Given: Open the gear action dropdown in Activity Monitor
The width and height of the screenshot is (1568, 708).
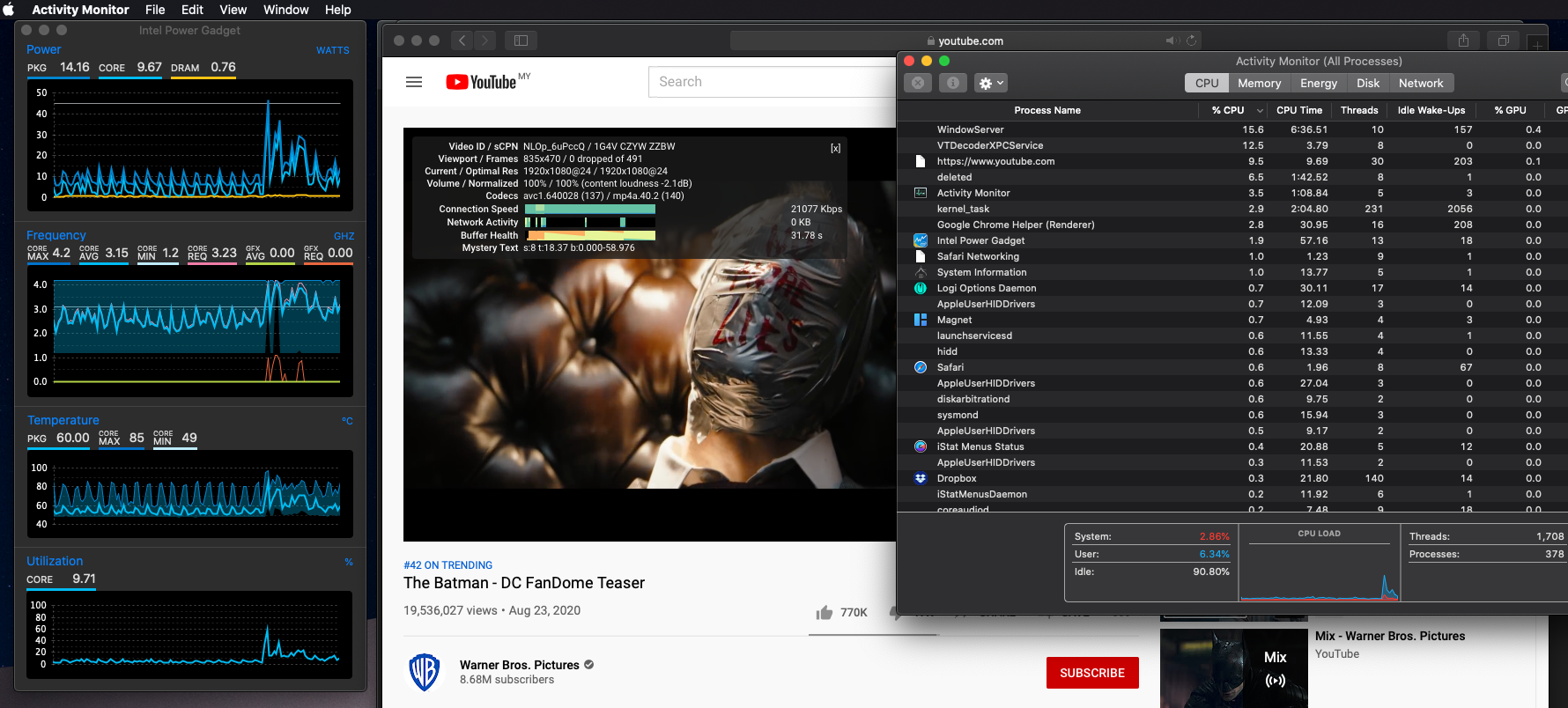Looking at the screenshot, I should click(x=991, y=83).
